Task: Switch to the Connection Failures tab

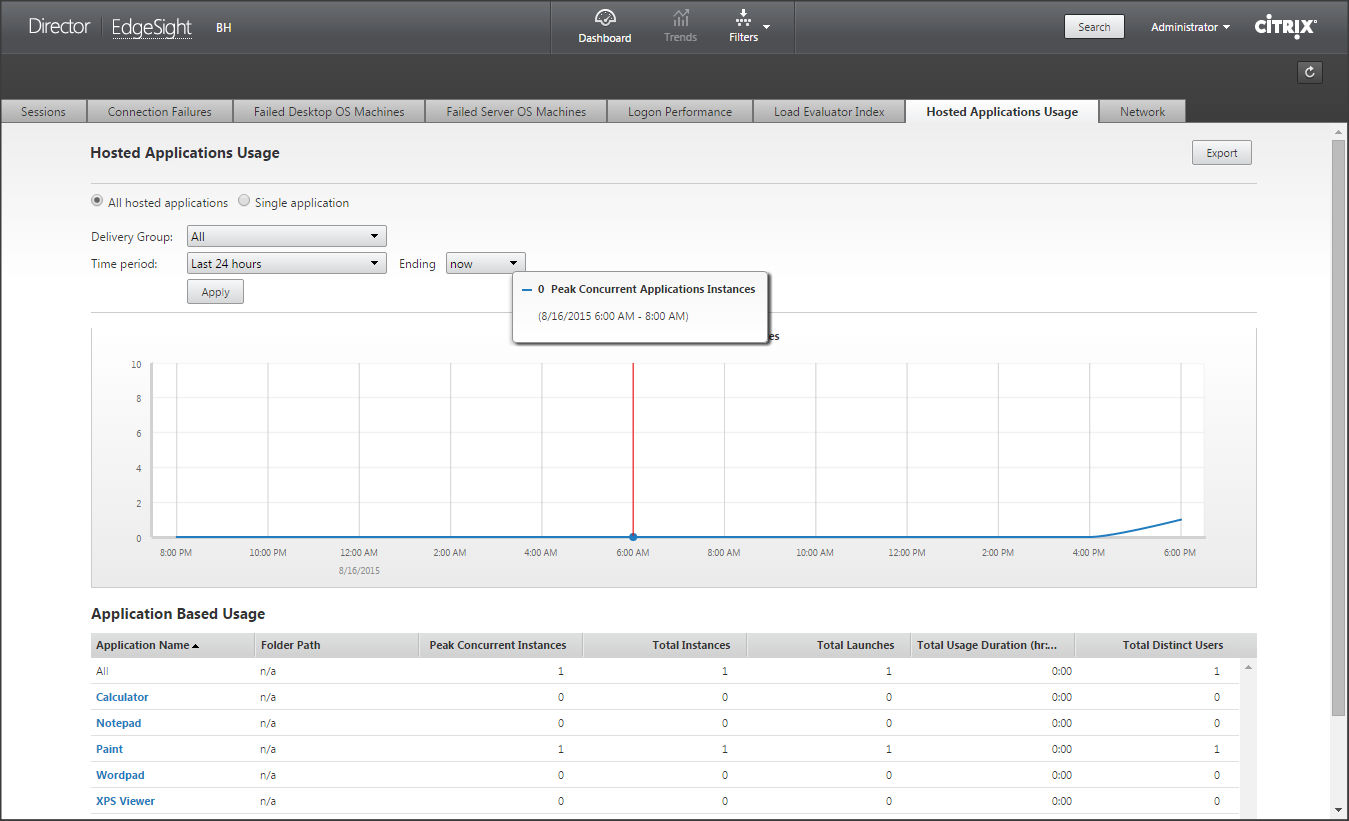Action: [160, 112]
